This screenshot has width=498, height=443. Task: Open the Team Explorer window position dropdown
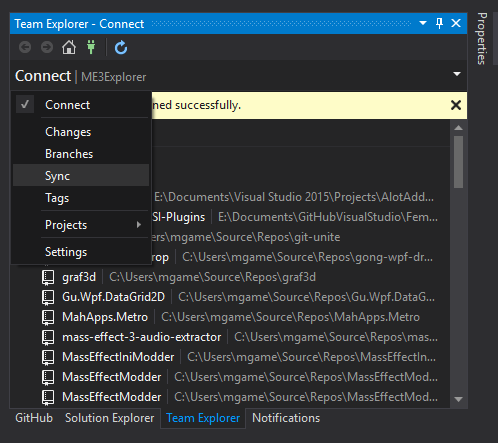click(423, 23)
